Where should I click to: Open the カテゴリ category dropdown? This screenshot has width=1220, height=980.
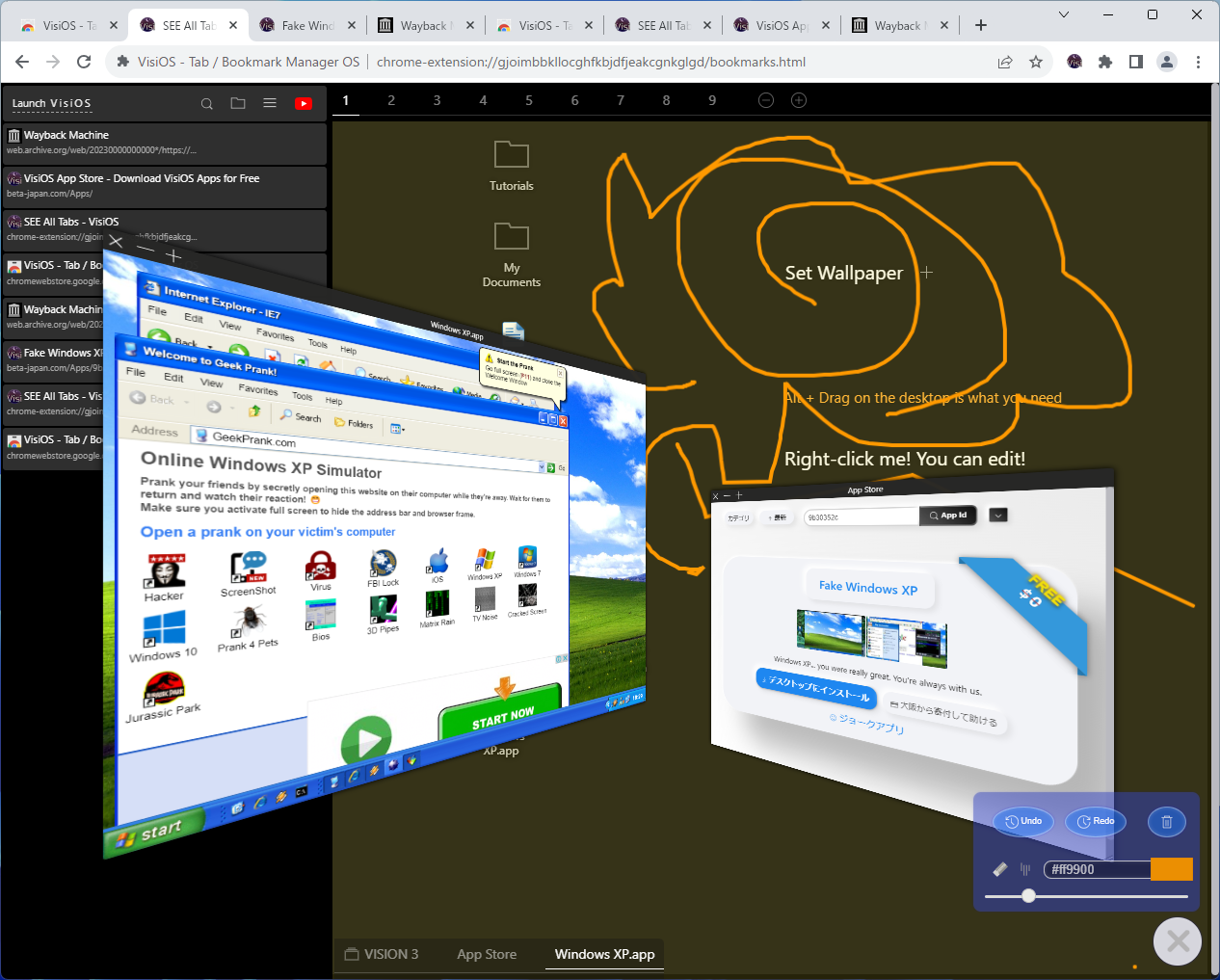(x=737, y=516)
